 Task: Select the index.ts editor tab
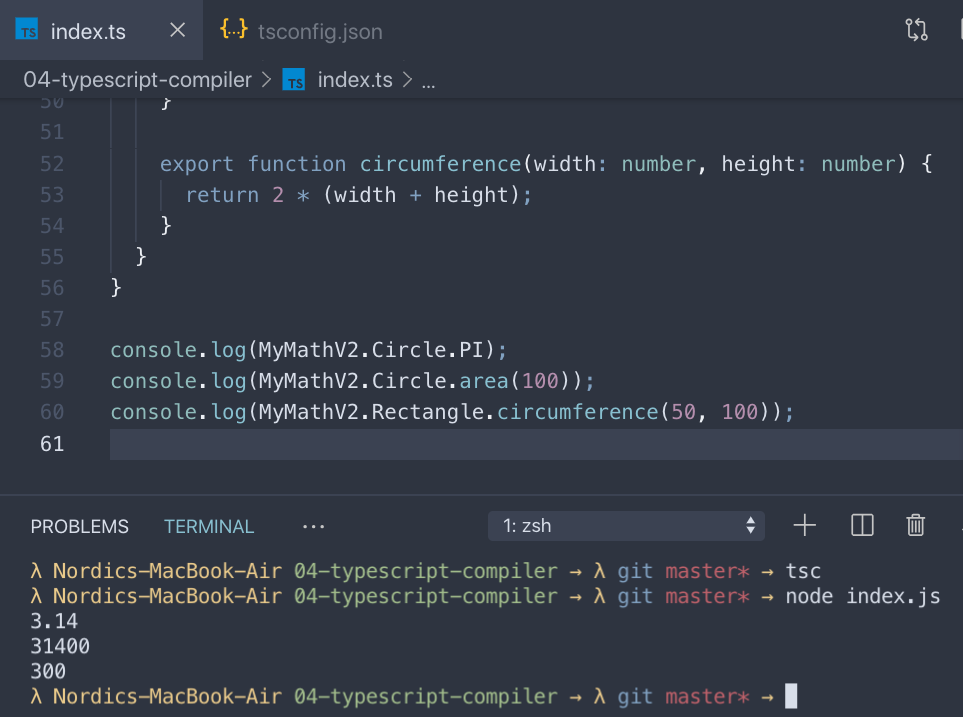(101, 30)
